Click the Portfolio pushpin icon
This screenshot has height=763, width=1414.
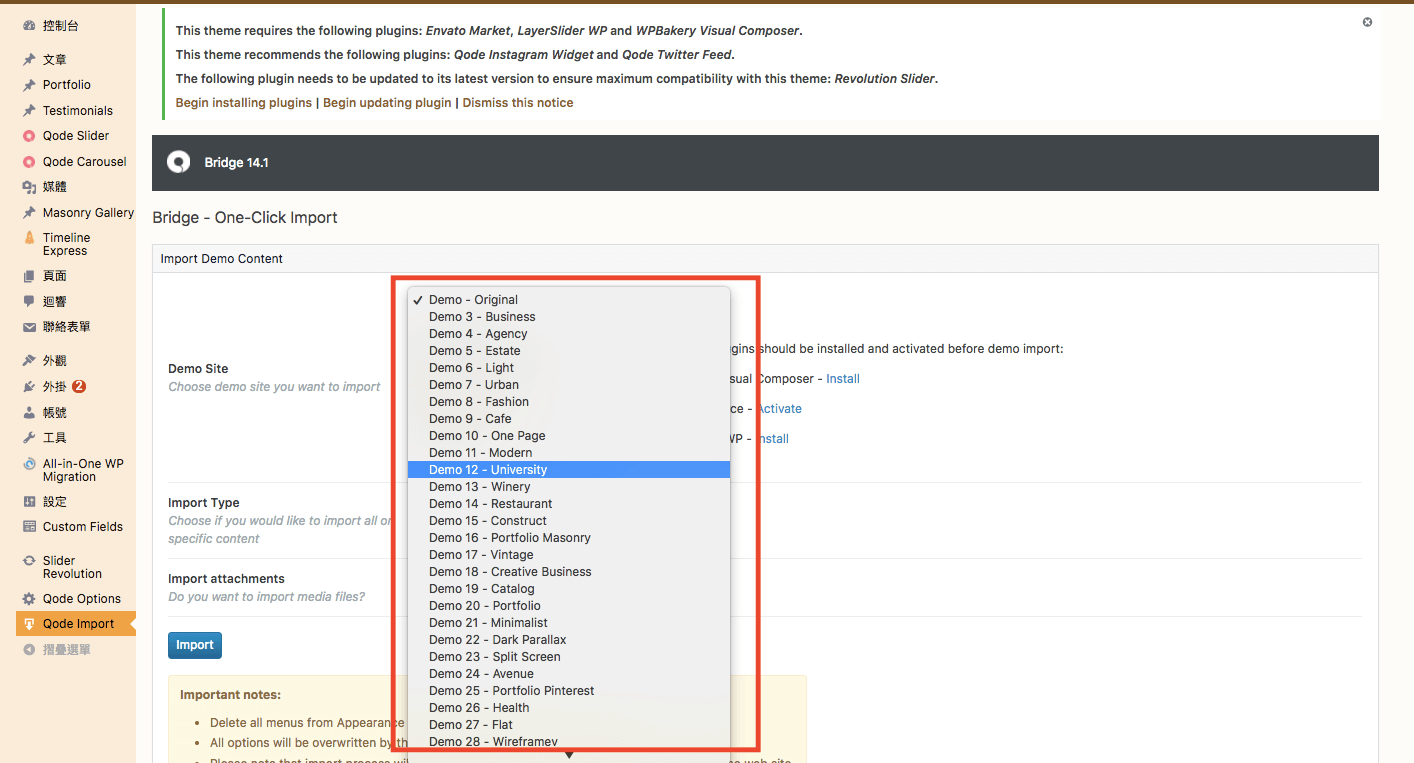[29, 85]
